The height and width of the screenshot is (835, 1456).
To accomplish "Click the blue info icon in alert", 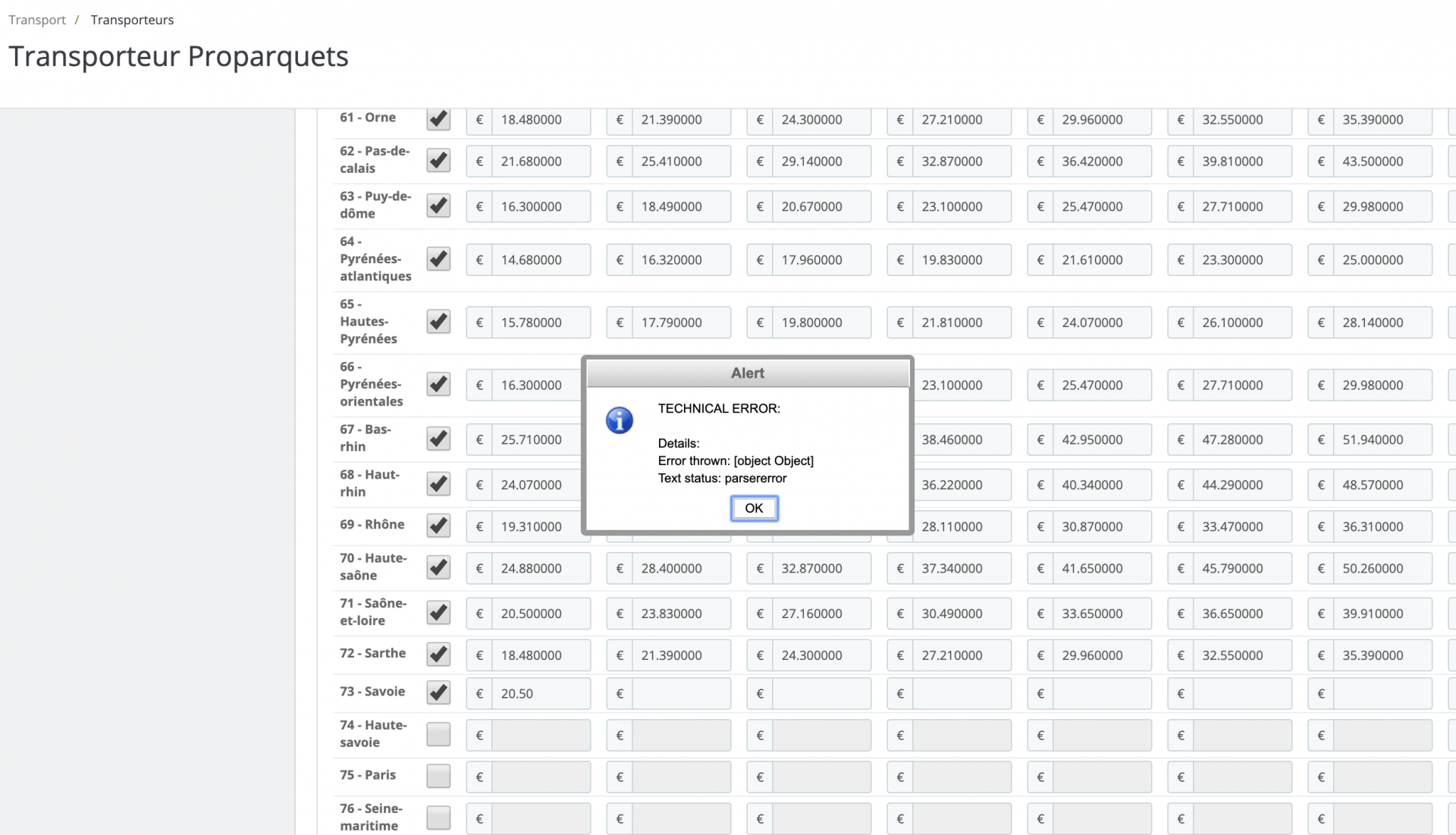I will (x=620, y=420).
